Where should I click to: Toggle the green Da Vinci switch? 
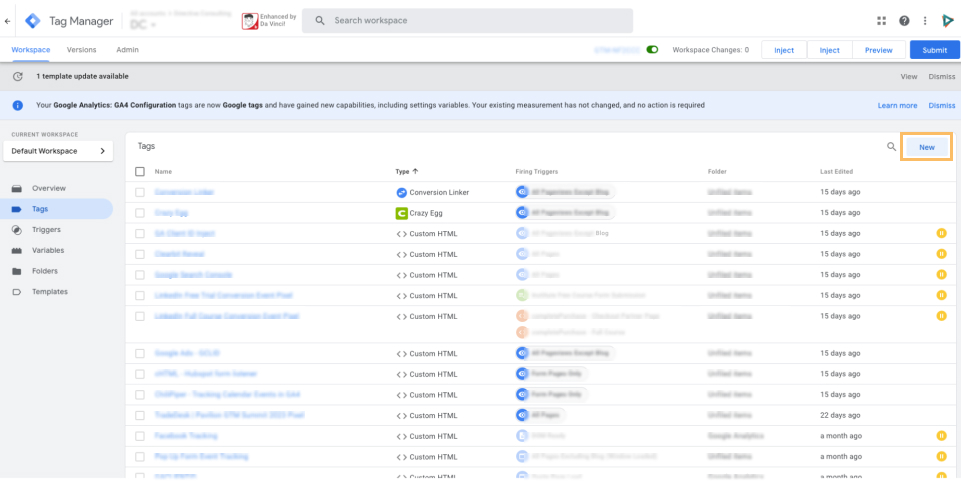point(652,50)
